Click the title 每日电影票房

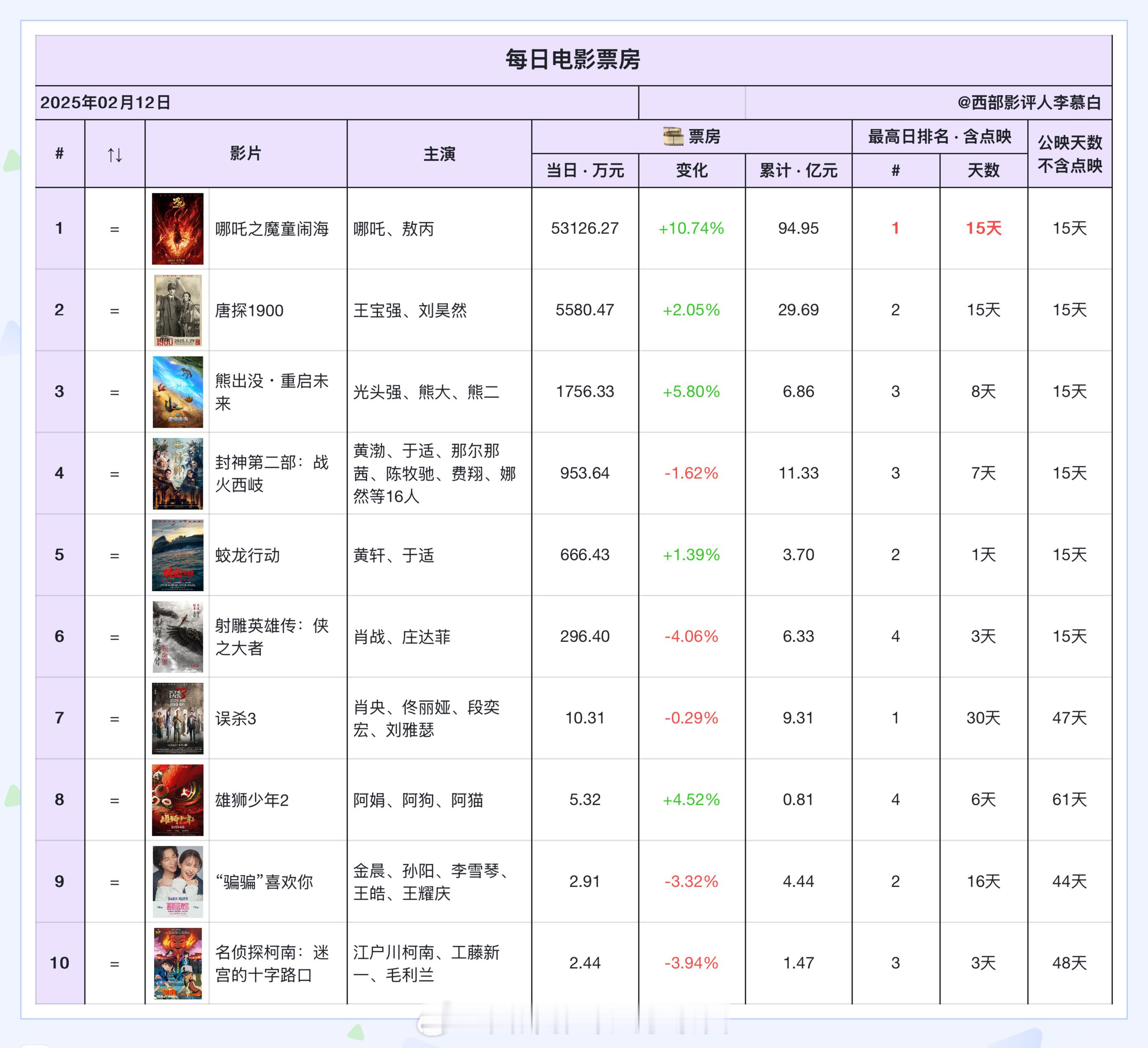point(573,59)
